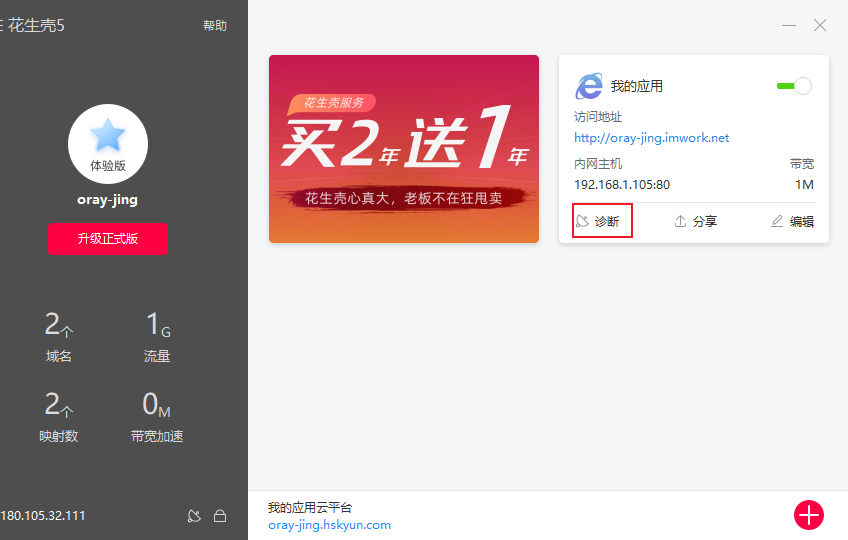This screenshot has width=848, height=540.
Task: Click the 升级正式版 upgrade button
Action: point(108,239)
